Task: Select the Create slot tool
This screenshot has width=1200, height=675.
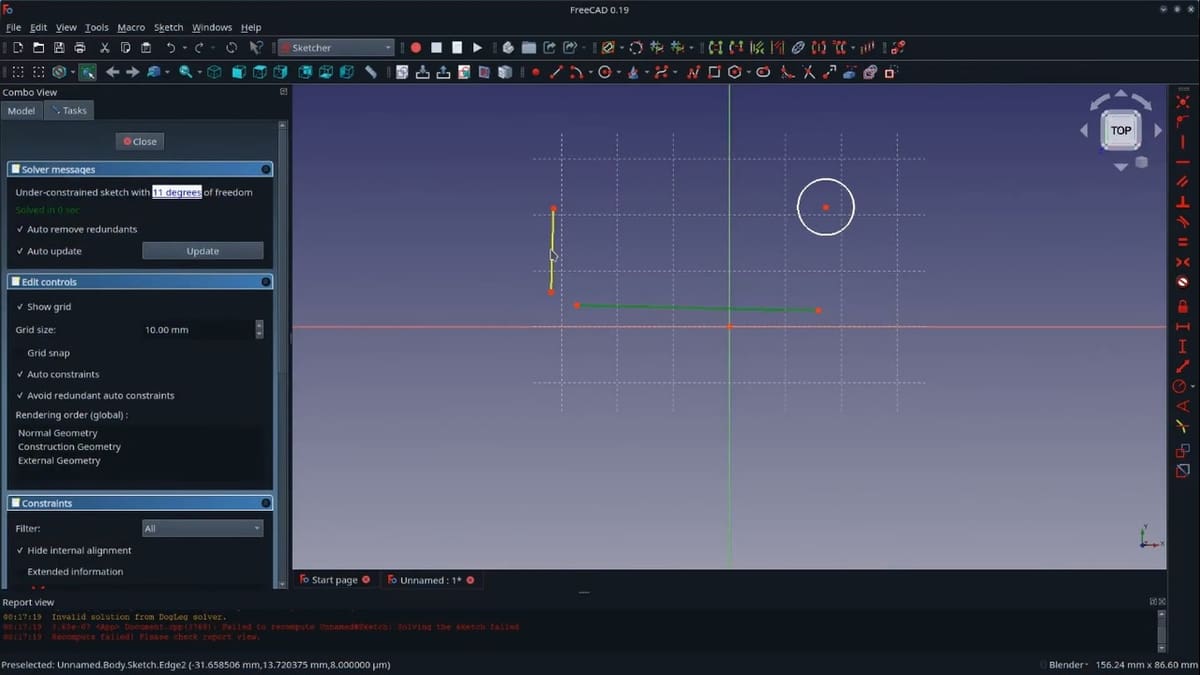Action: click(x=763, y=72)
